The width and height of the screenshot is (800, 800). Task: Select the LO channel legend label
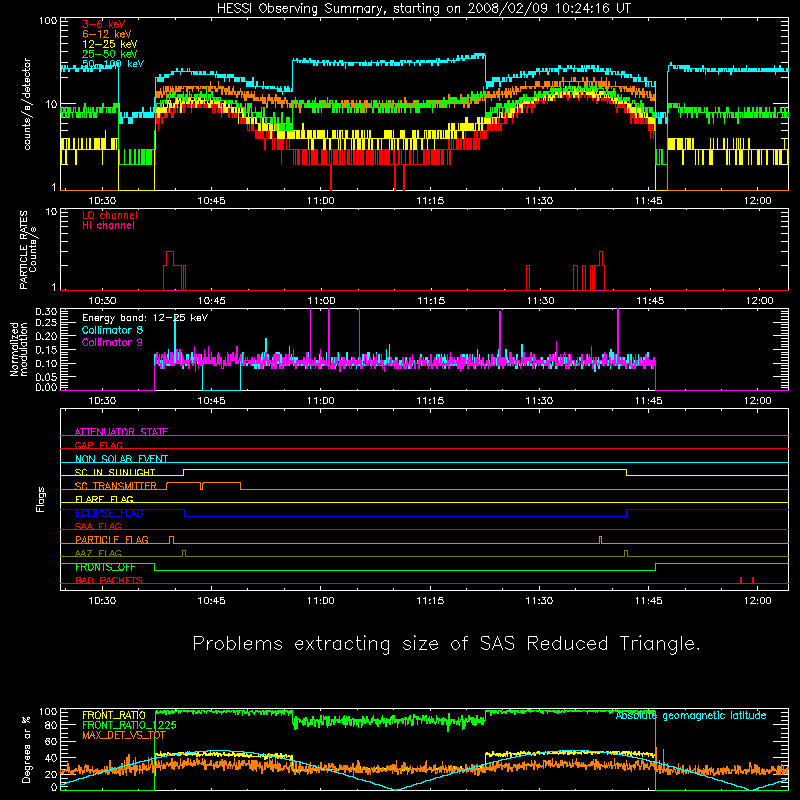(x=110, y=215)
